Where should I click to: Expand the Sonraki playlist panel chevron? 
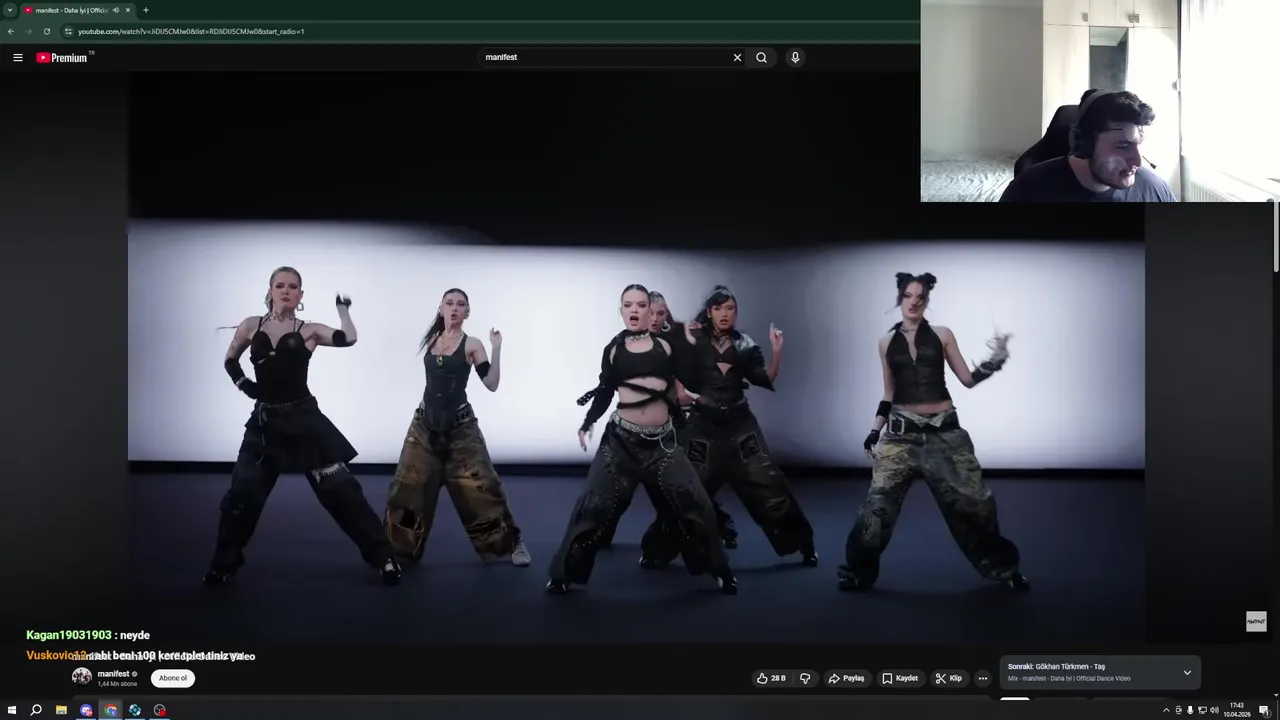point(1187,672)
